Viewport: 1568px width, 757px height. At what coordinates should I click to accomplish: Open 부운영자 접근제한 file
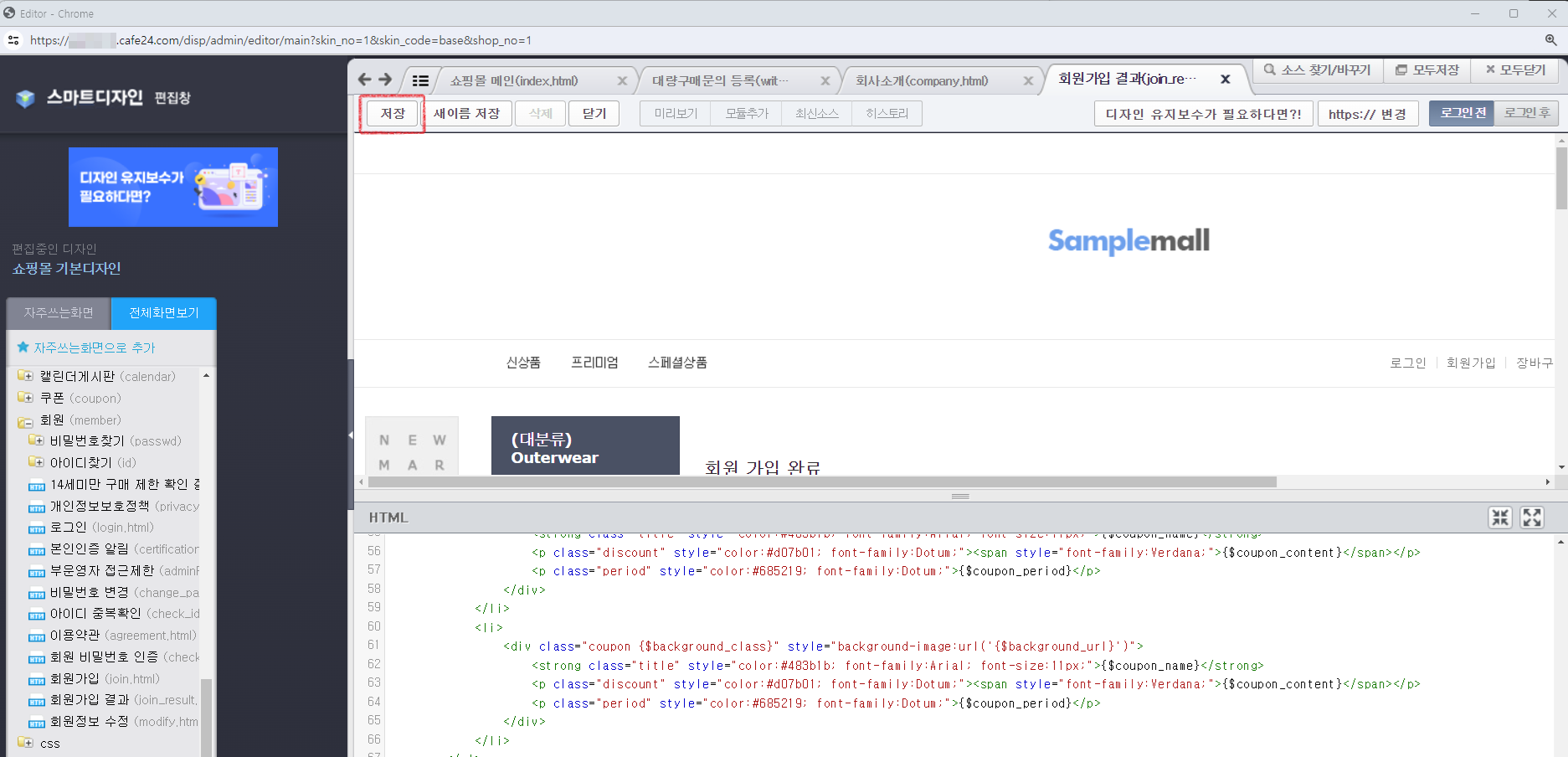[115, 570]
